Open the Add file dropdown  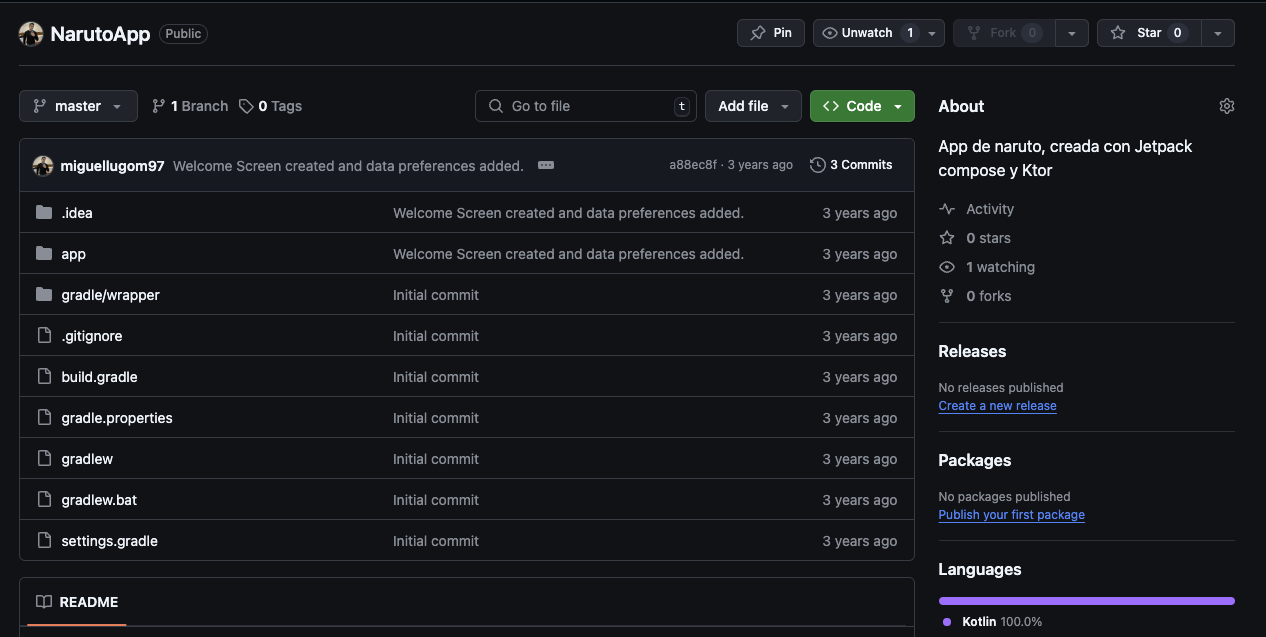[753, 106]
